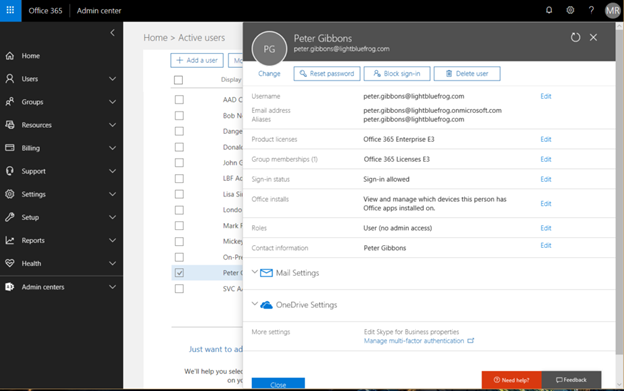Expand the Support menu chevron
Image resolution: width=624 pixels, height=391 pixels.
click(x=113, y=171)
